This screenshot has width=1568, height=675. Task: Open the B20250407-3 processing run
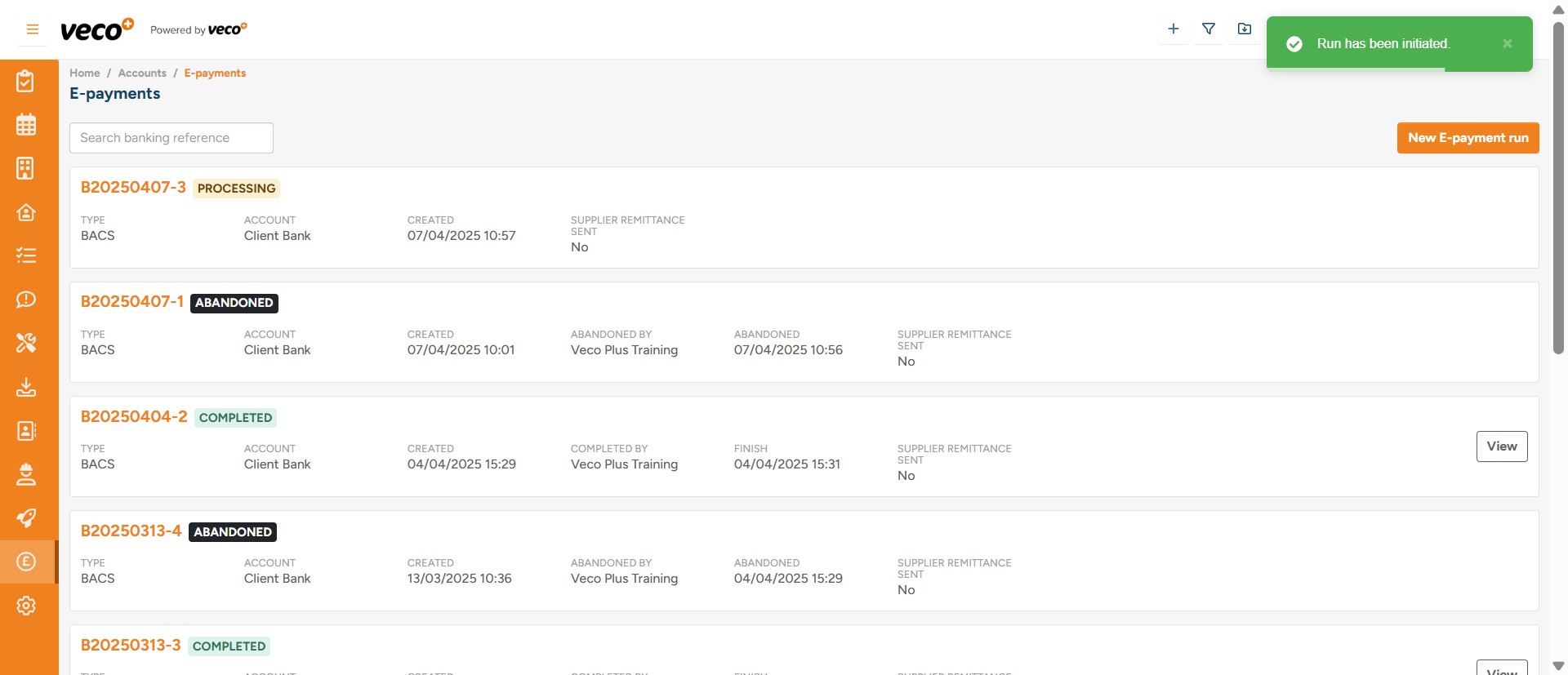(x=133, y=188)
